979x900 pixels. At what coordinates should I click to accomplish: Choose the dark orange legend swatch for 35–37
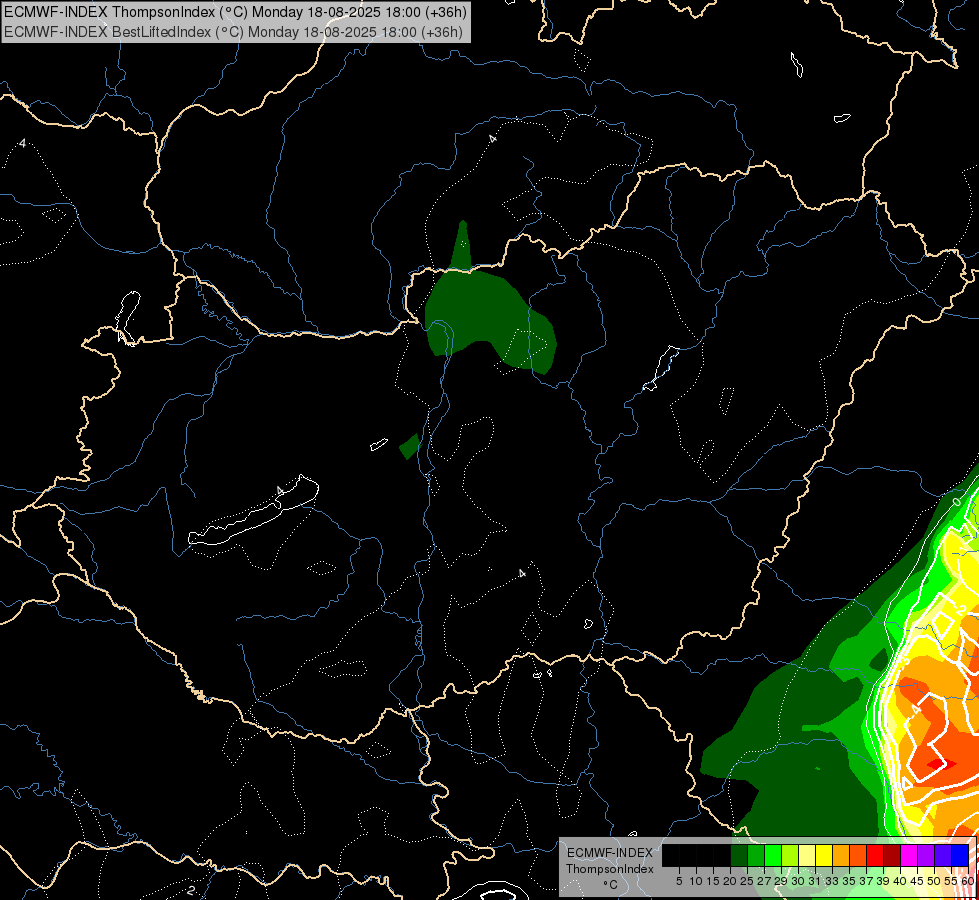(x=858, y=856)
